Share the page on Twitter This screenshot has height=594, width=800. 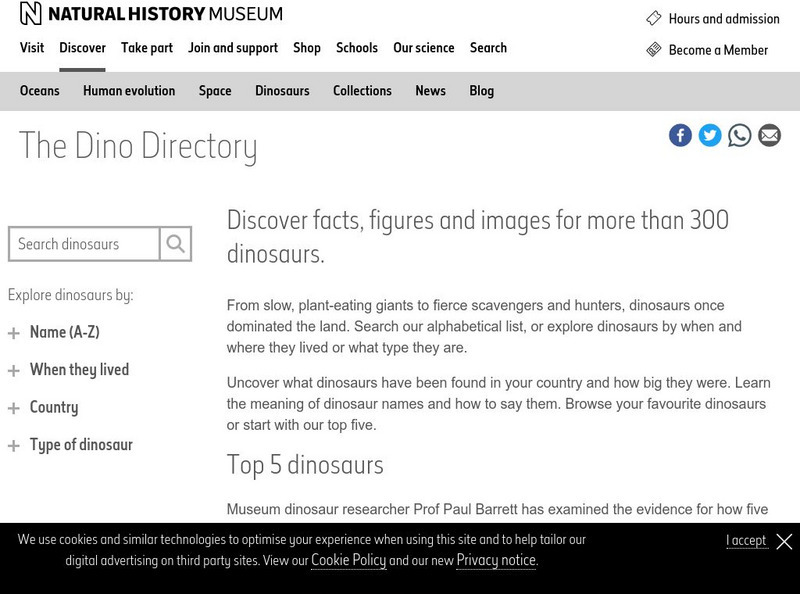coord(710,135)
